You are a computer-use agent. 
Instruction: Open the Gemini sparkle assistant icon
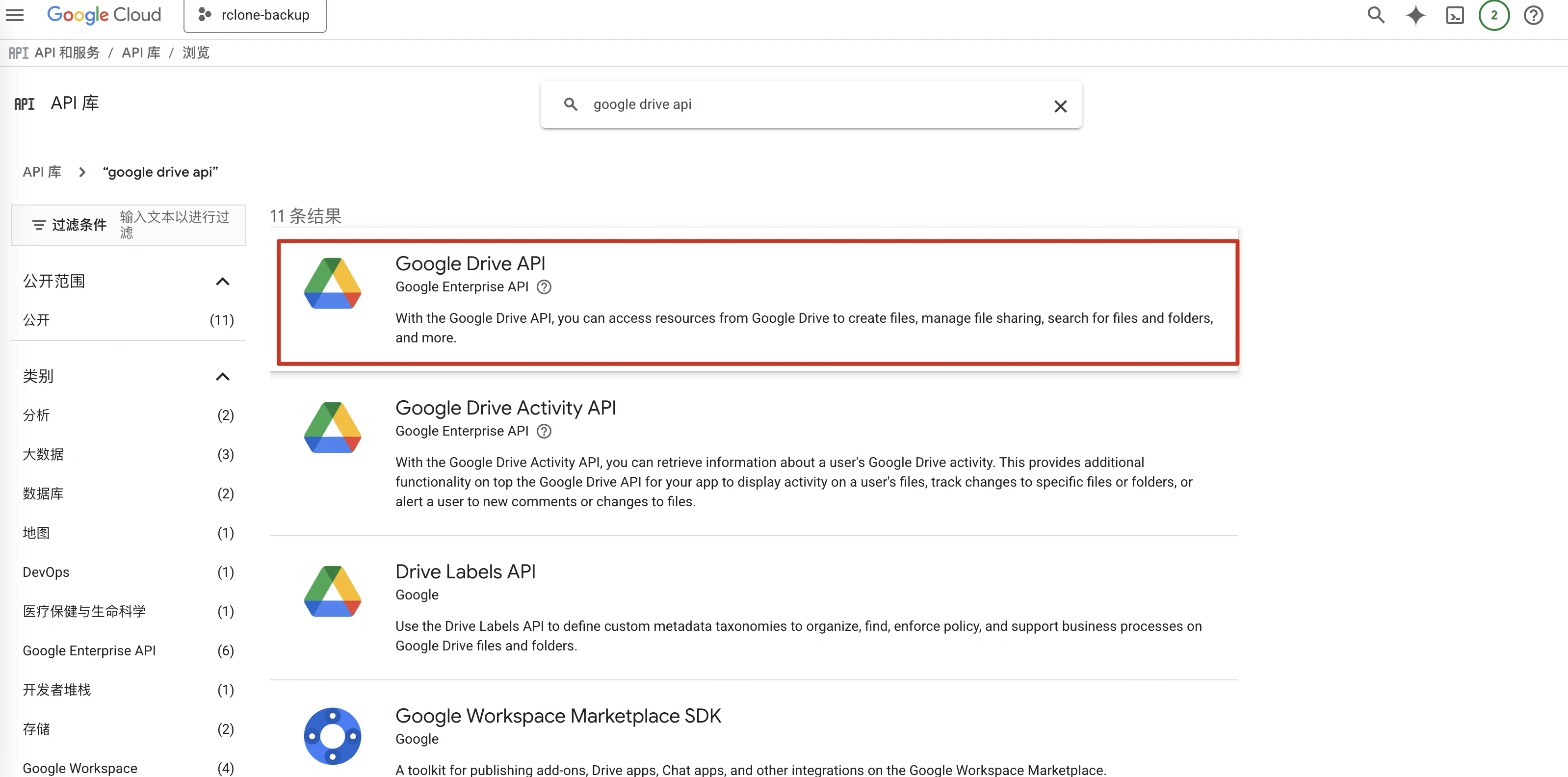(x=1415, y=15)
